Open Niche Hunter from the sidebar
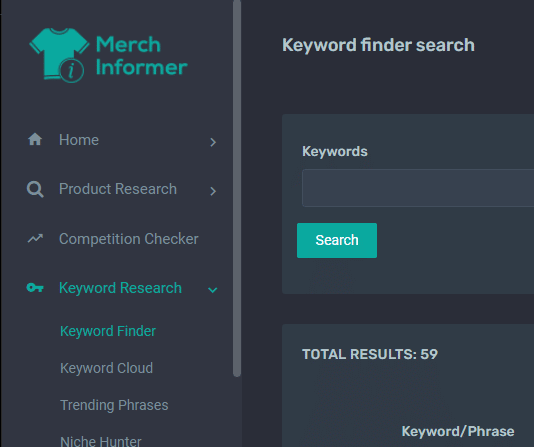The width and height of the screenshot is (534, 447). coord(100,442)
